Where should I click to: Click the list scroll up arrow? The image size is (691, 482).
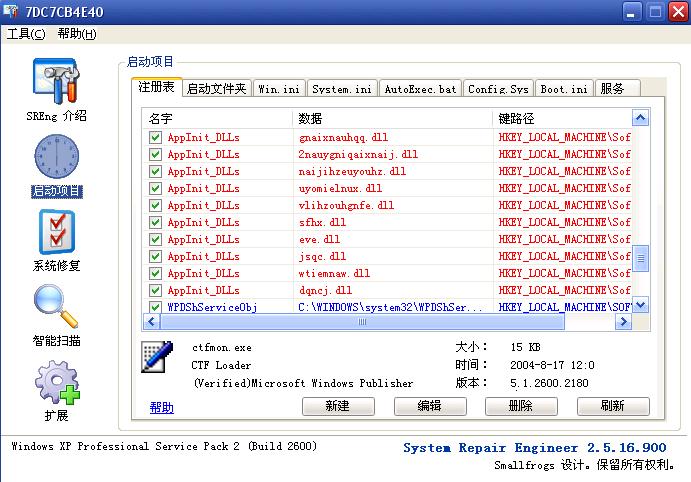coord(640,118)
